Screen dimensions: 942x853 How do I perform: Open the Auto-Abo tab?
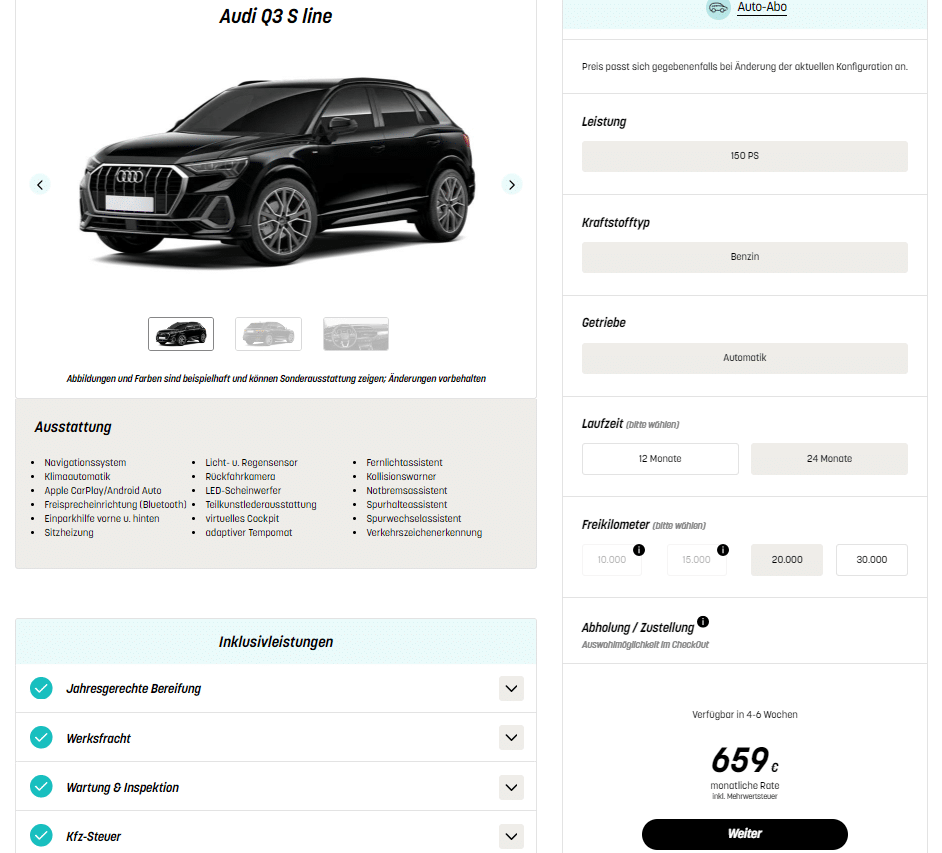click(x=762, y=7)
